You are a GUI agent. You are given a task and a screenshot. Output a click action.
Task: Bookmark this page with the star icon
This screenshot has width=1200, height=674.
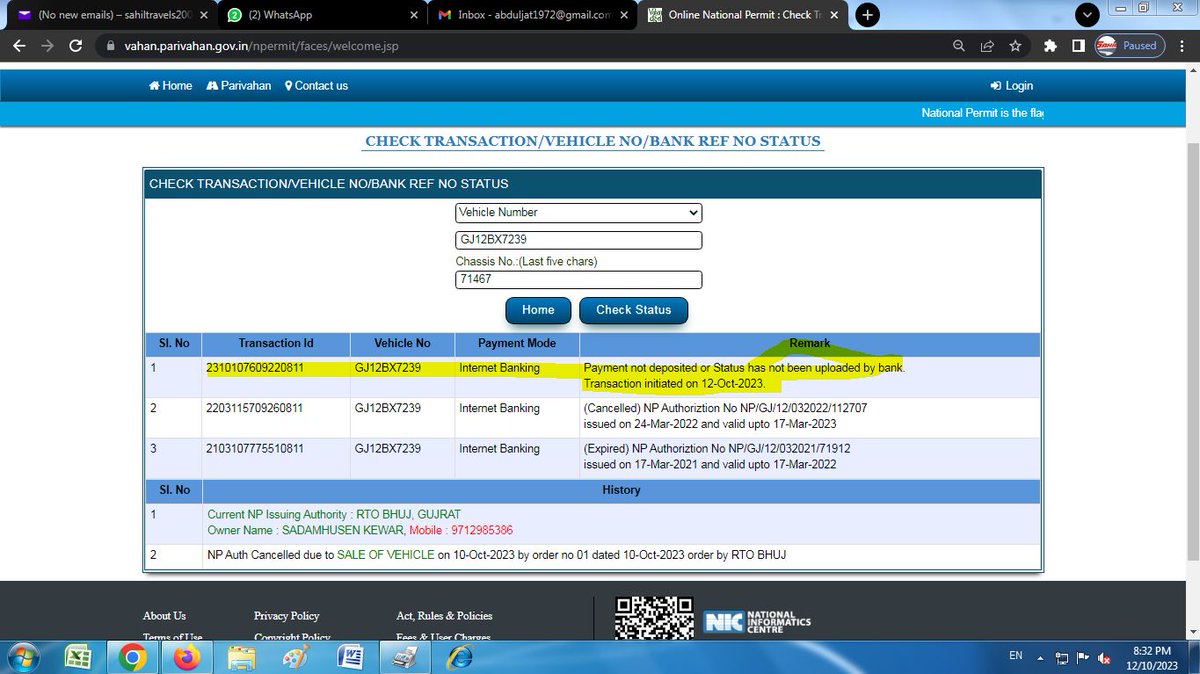(1015, 46)
